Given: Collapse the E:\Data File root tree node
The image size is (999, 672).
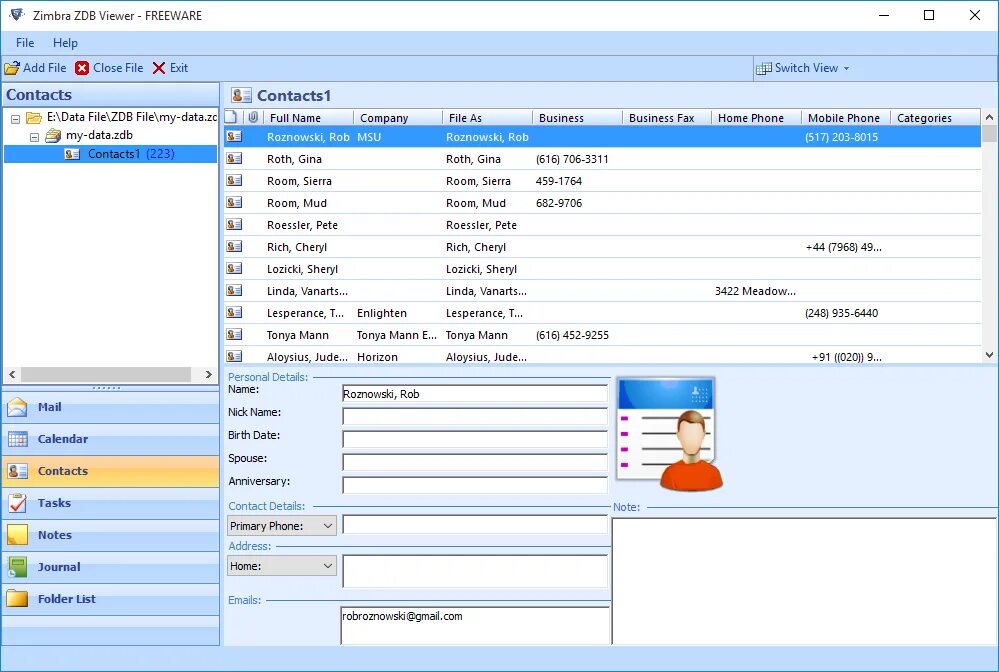Looking at the screenshot, I should (x=15, y=118).
